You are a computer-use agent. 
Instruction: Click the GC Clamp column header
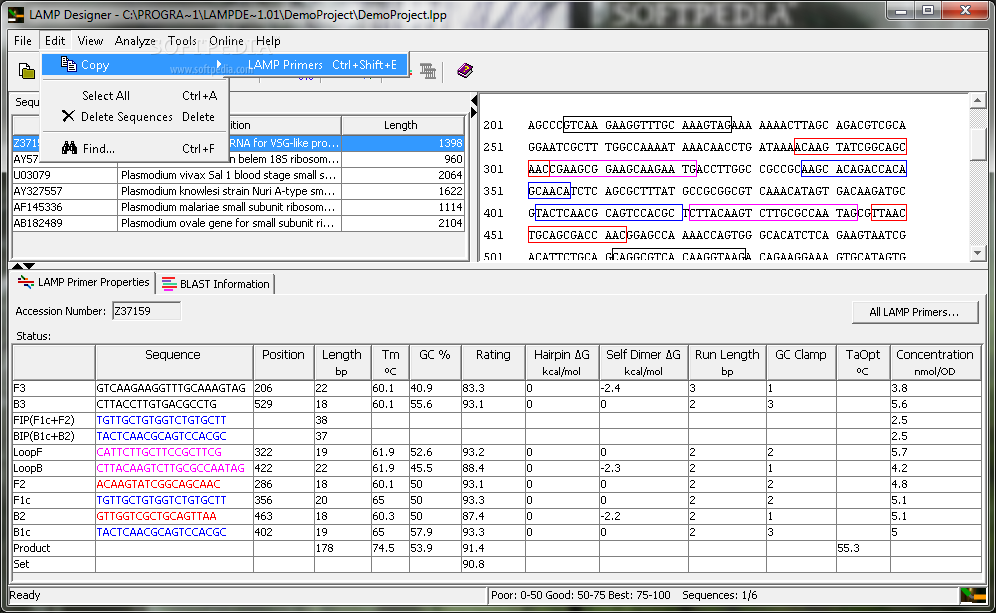[x=800, y=363]
